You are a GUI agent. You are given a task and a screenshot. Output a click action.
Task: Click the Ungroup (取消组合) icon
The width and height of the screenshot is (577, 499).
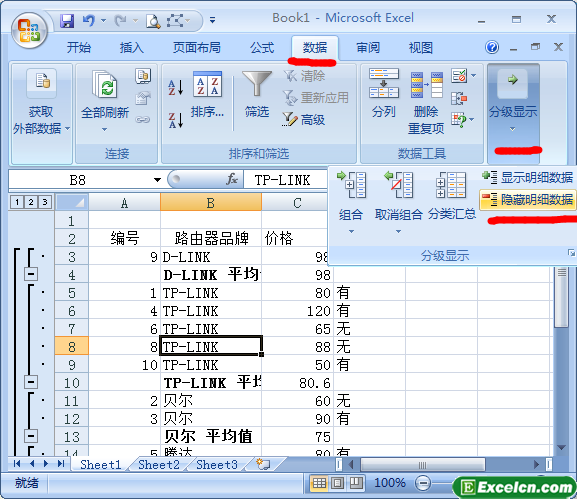point(398,185)
